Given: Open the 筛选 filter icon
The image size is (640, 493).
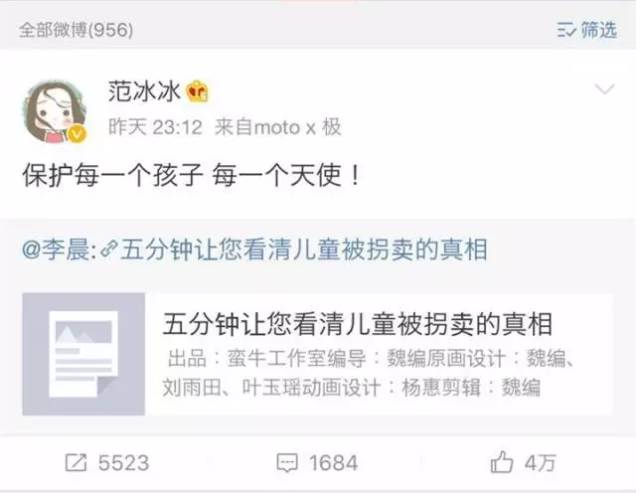Looking at the screenshot, I should tap(567, 30).
